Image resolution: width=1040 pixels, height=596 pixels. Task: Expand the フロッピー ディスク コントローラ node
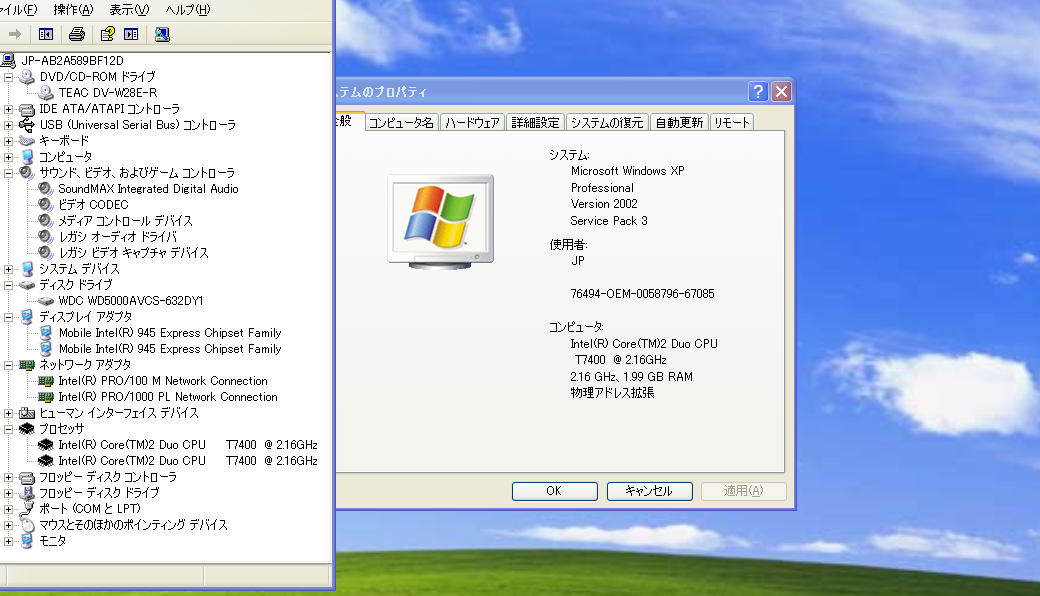8,477
